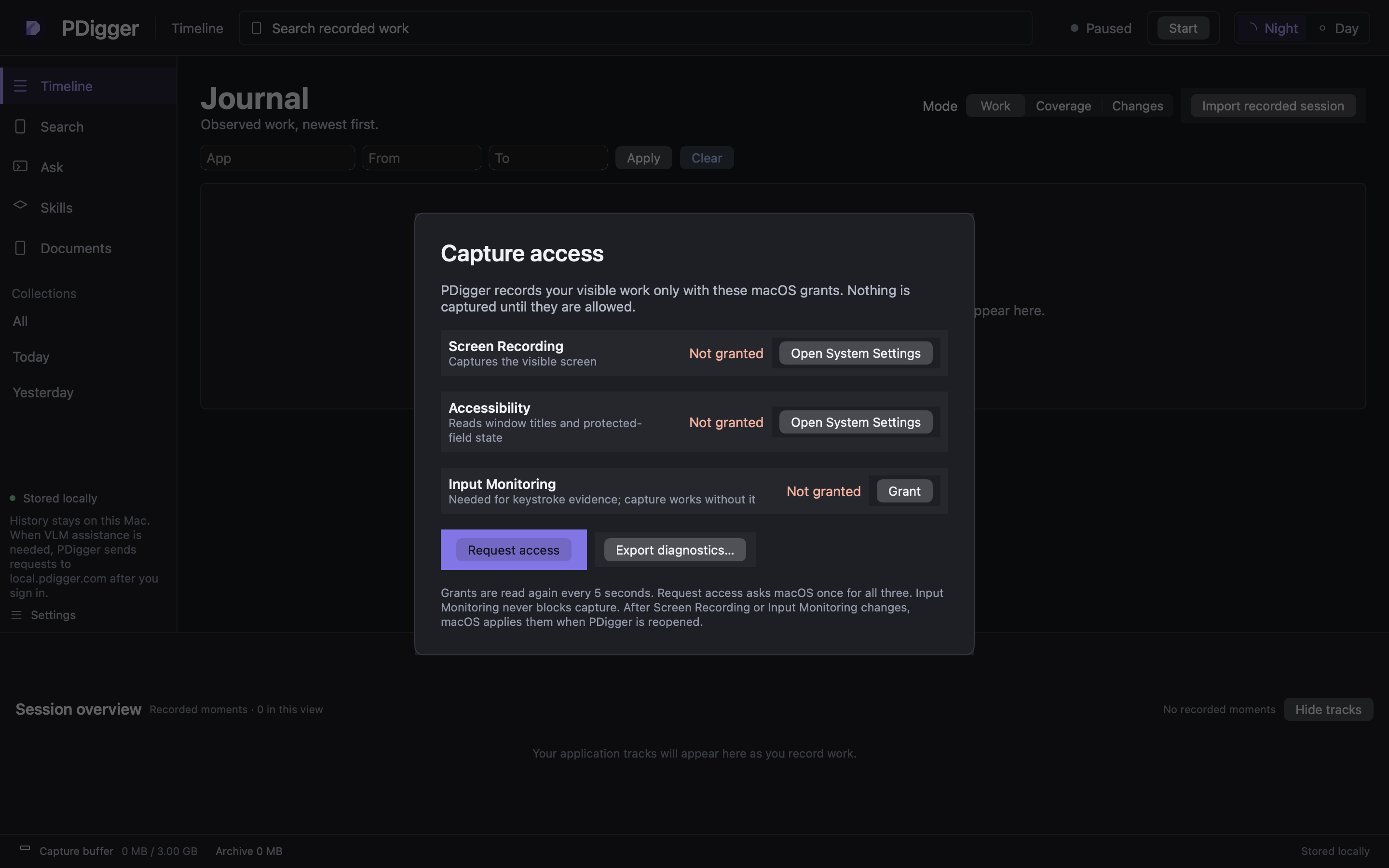Grant Input Monitoring access

click(x=904, y=491)
